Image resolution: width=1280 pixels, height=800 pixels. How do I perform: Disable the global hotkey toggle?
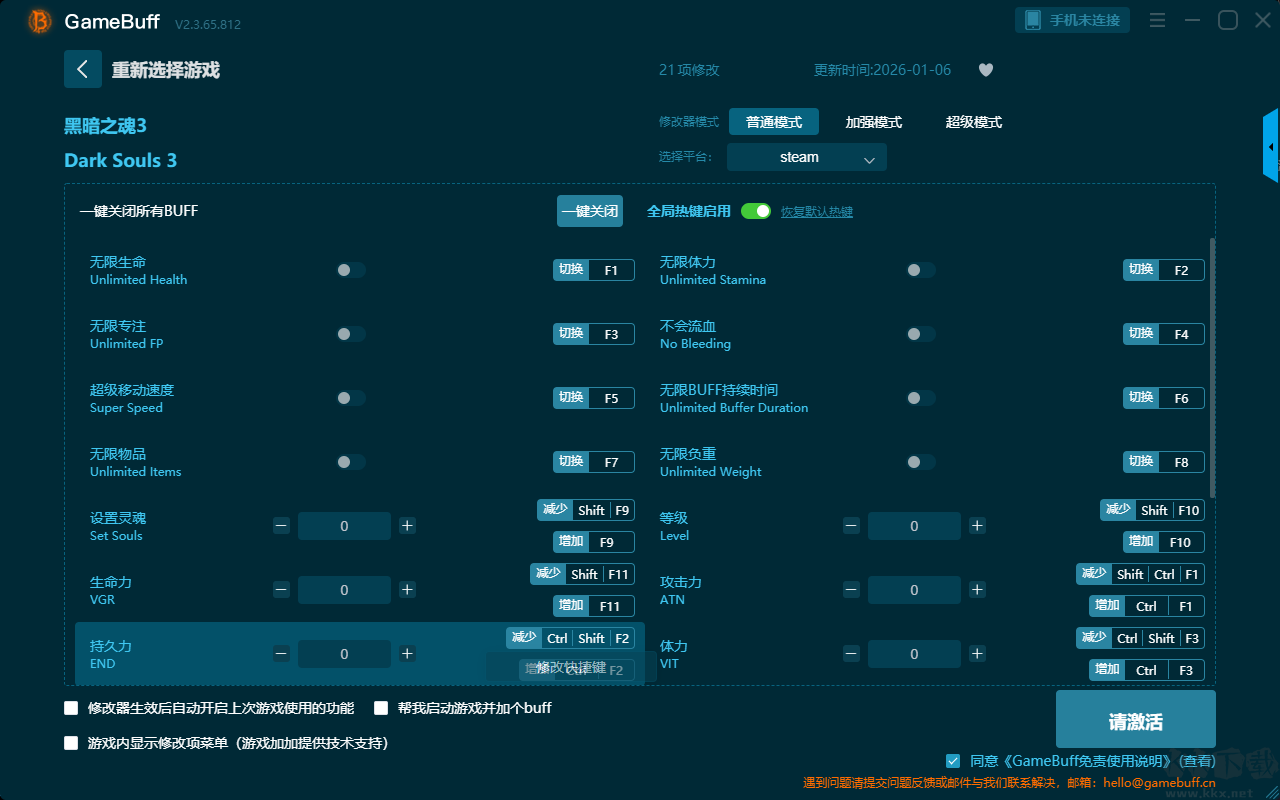click(756, 211)
